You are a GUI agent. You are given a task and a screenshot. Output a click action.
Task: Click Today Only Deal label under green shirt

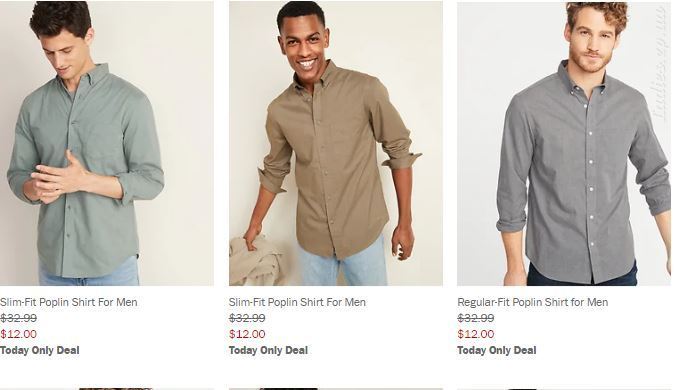[40, 350]
